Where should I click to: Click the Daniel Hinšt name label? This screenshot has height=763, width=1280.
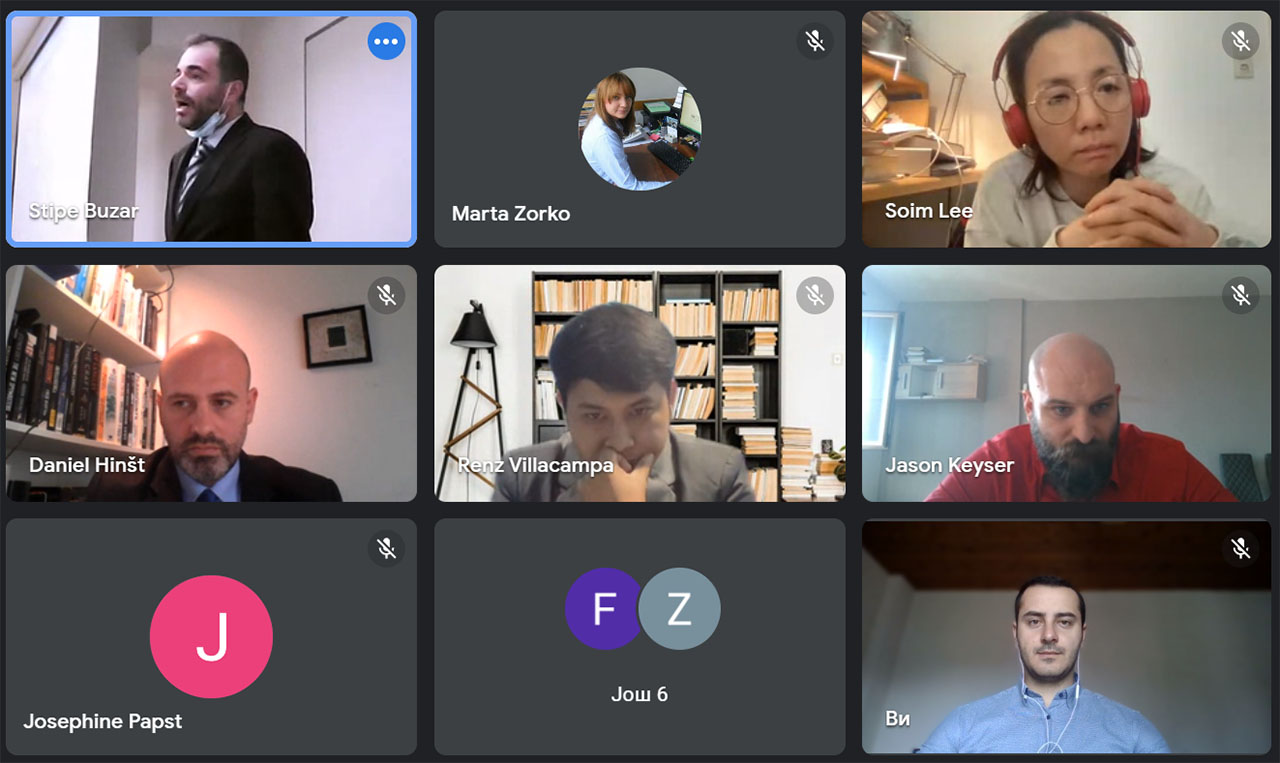tap(87, 465)
